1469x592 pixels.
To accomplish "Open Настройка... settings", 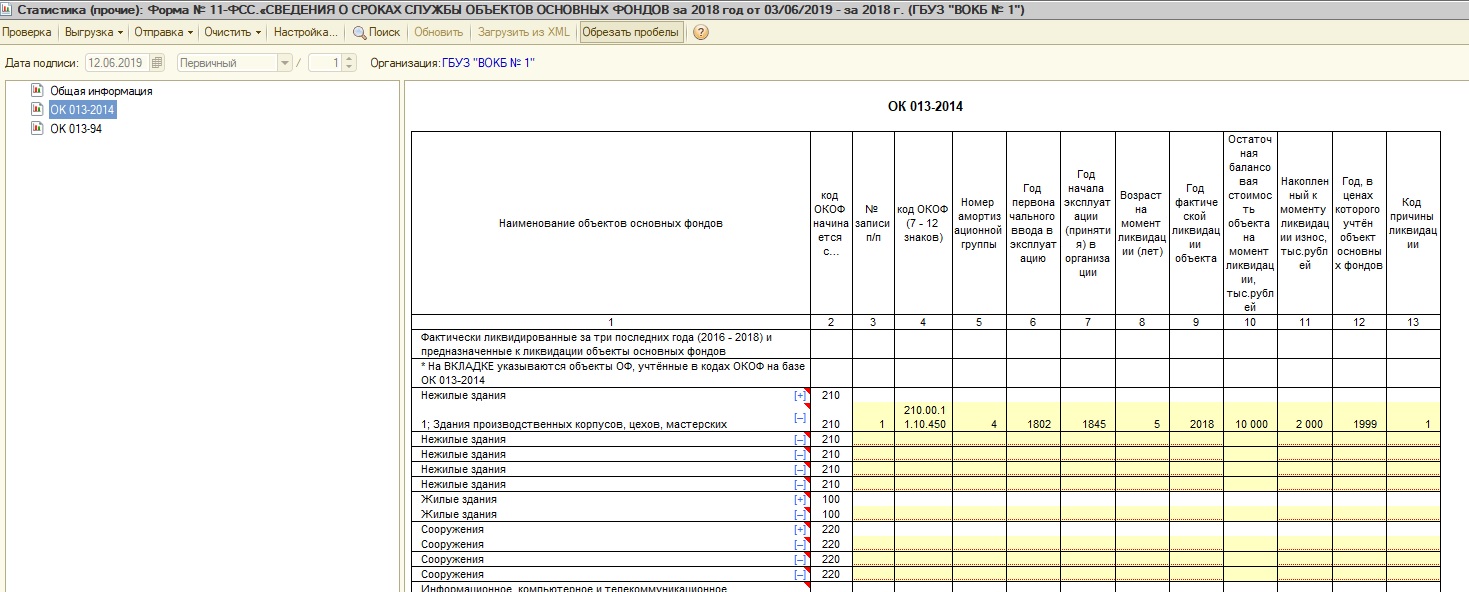I will (305, 32).
